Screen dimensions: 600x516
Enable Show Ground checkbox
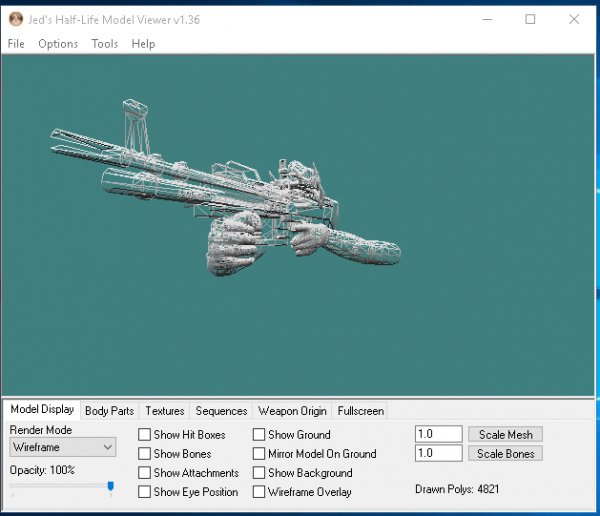coord(259,435)
